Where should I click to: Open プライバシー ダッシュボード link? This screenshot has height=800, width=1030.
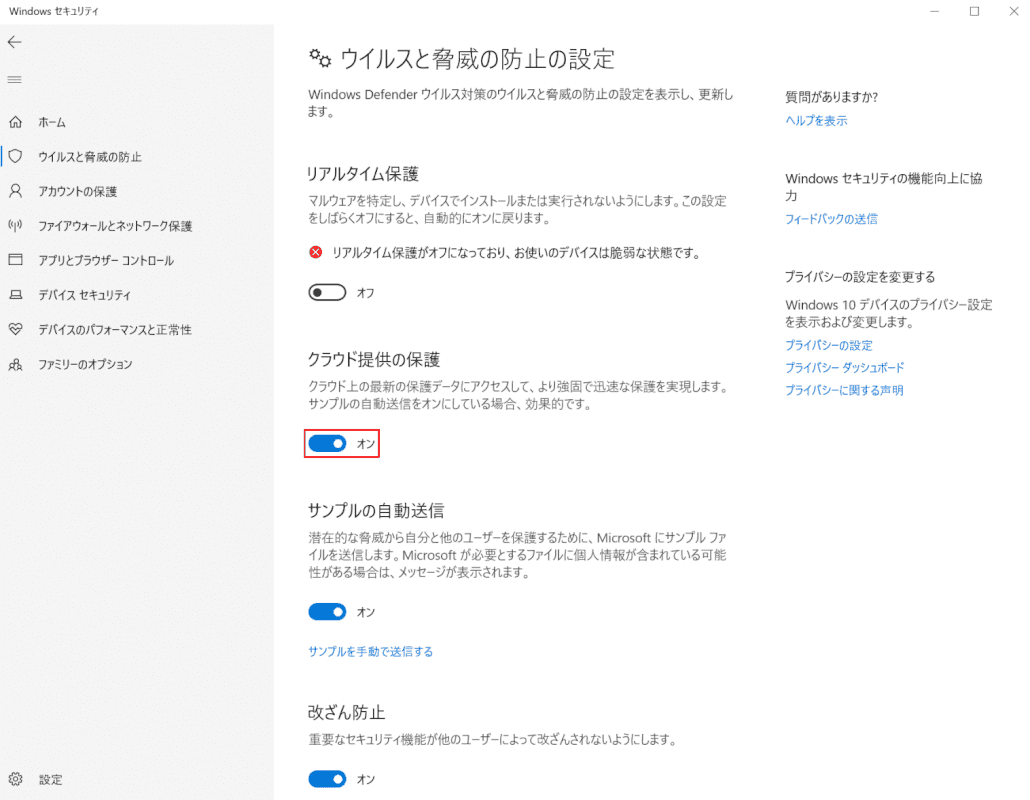pyautogui.click(x=844, y=368)
